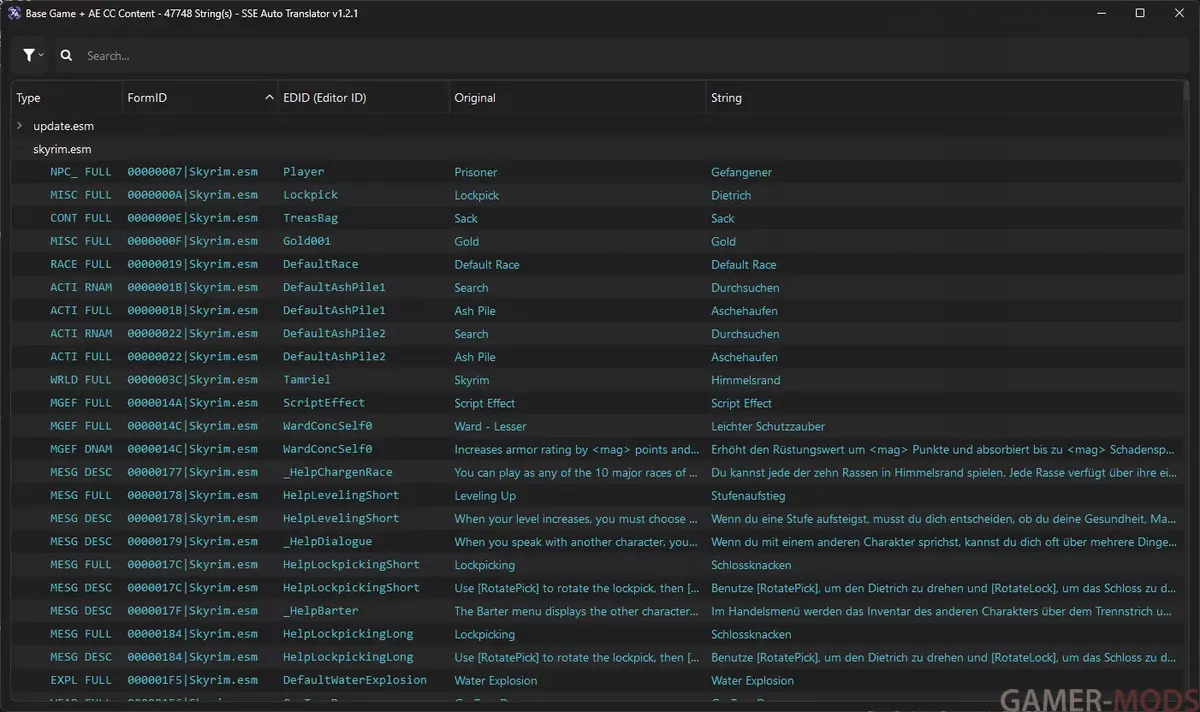Click the EDID (Editor ID) column header
The width and height of the screenshot is (1200, 712).
click(x=324, y=98)
